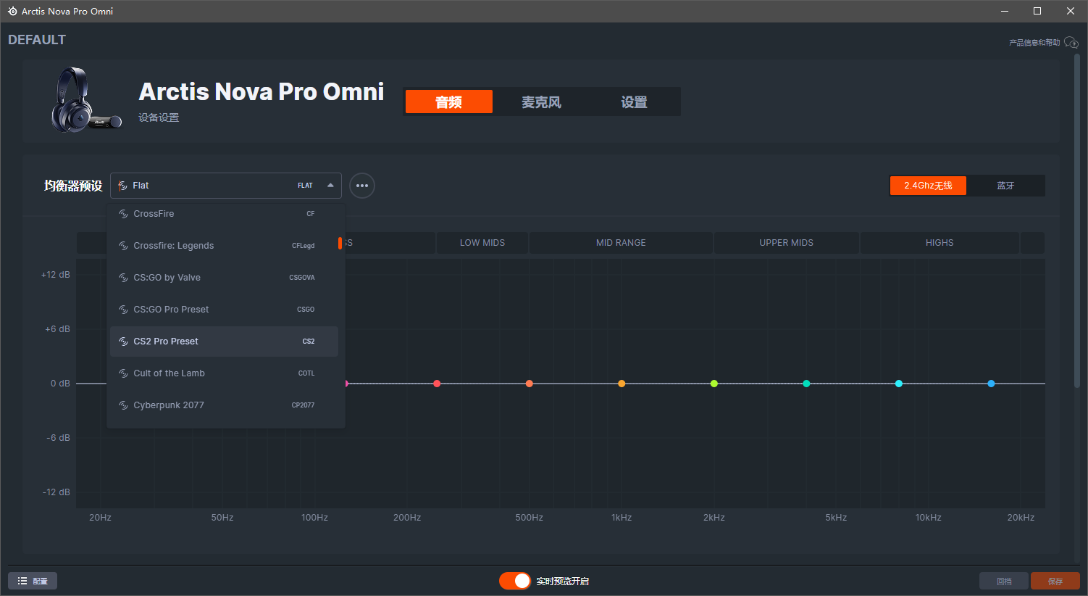Switch to the 蓝牙 Bluetooth mode
The width and height of the screenshot is (1088, 596).
[1005, 185]
